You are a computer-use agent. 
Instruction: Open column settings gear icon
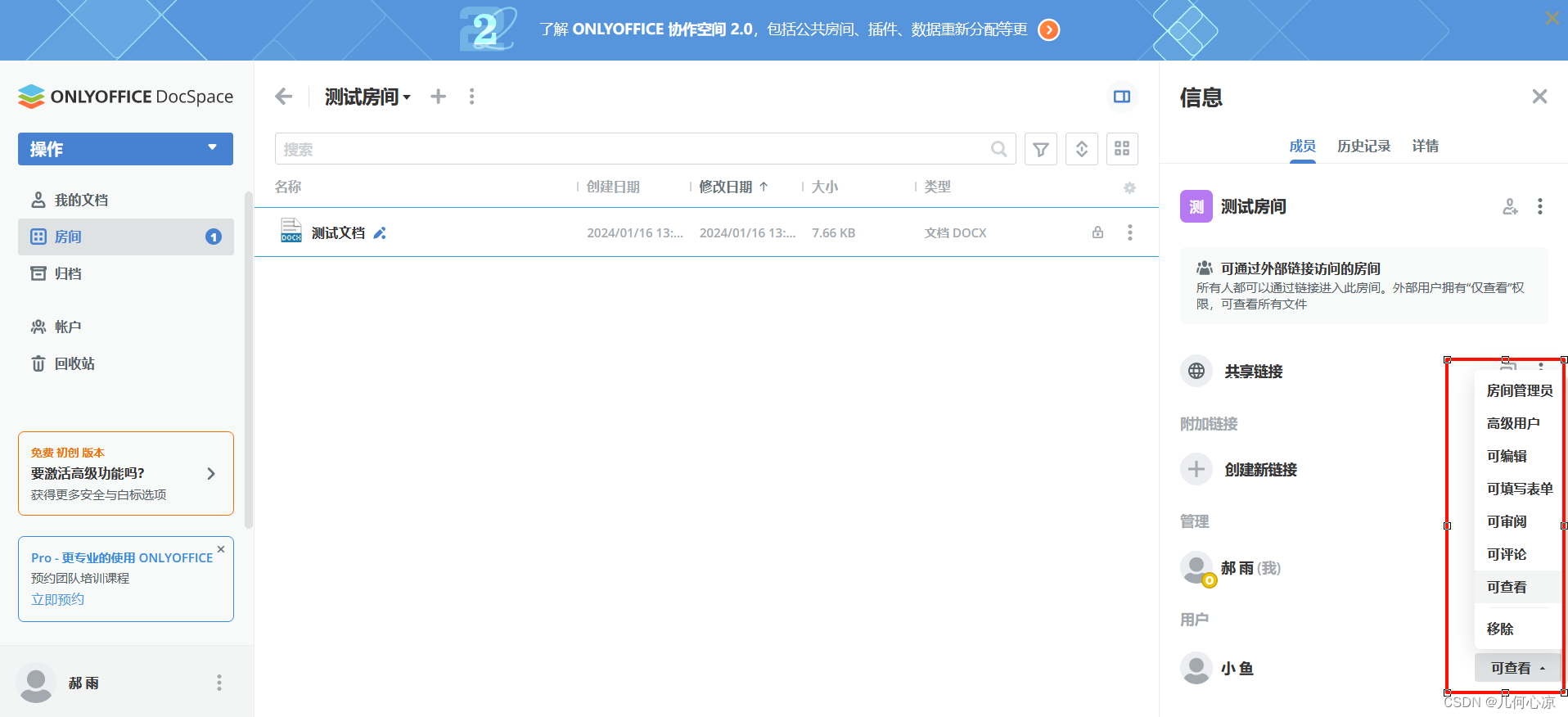point(1129,187)
